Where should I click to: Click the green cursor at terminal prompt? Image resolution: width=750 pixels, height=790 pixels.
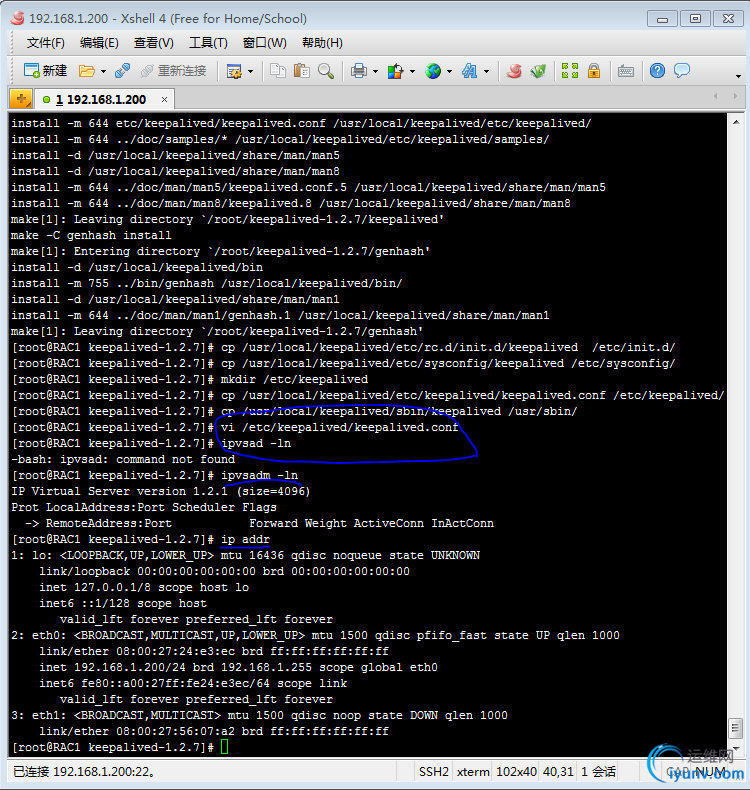[225, 747]
